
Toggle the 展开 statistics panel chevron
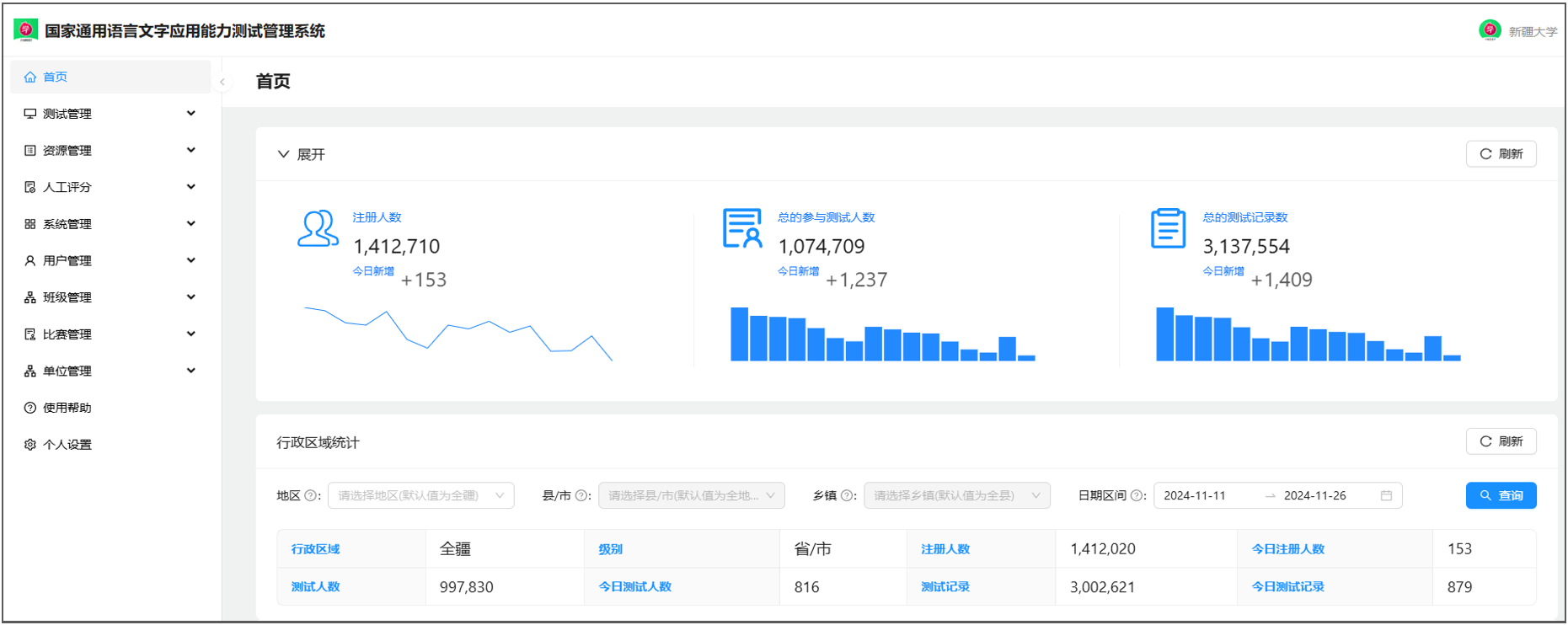[x=283, y=154]
